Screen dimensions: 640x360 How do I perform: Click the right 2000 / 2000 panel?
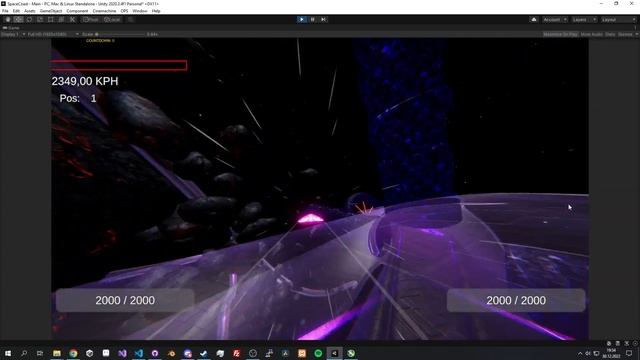(516, 300)
